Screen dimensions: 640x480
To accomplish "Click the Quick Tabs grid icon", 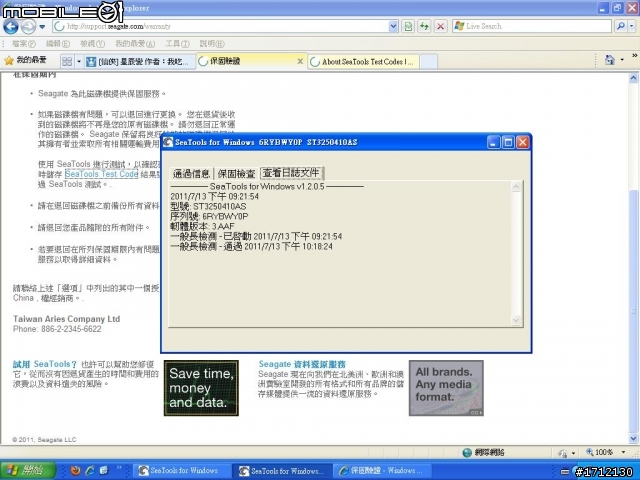I will [67, 62].
